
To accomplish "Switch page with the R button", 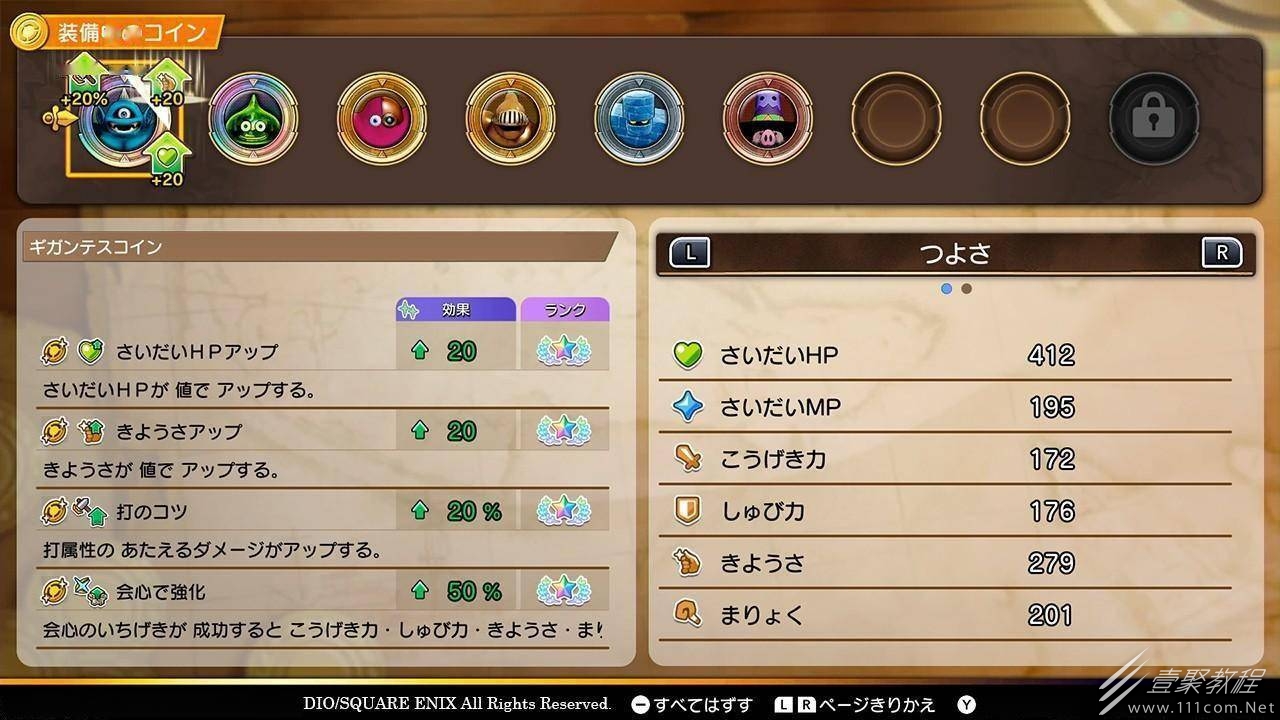I will tap(1221, 253).
